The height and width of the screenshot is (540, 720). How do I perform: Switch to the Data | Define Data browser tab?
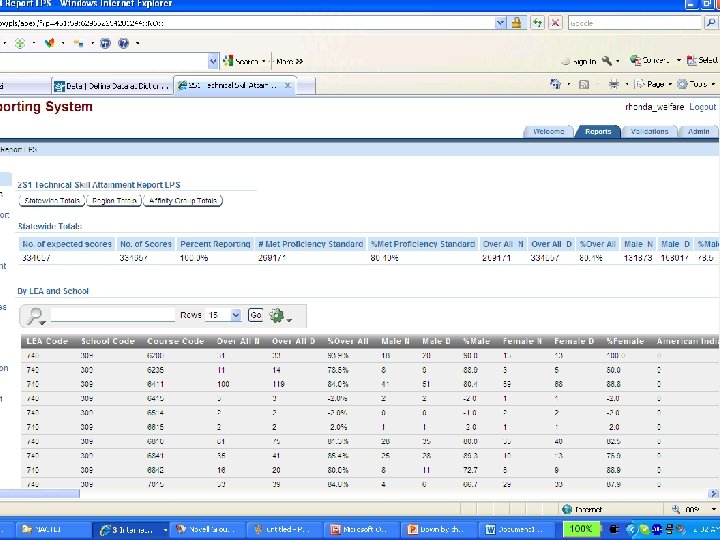[112, 86]
